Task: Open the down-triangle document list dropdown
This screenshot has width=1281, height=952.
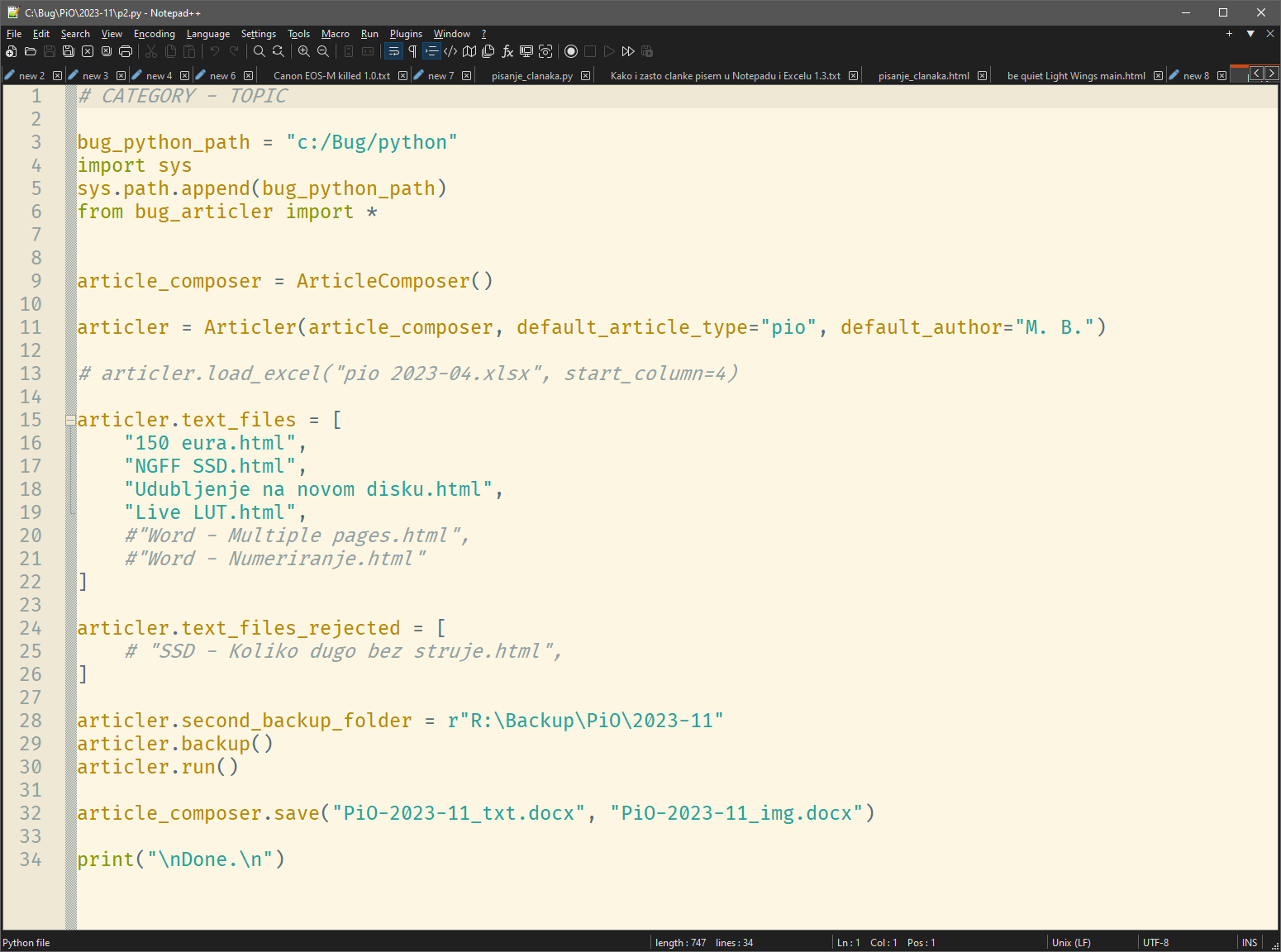Action: [x=1250, y=34]
